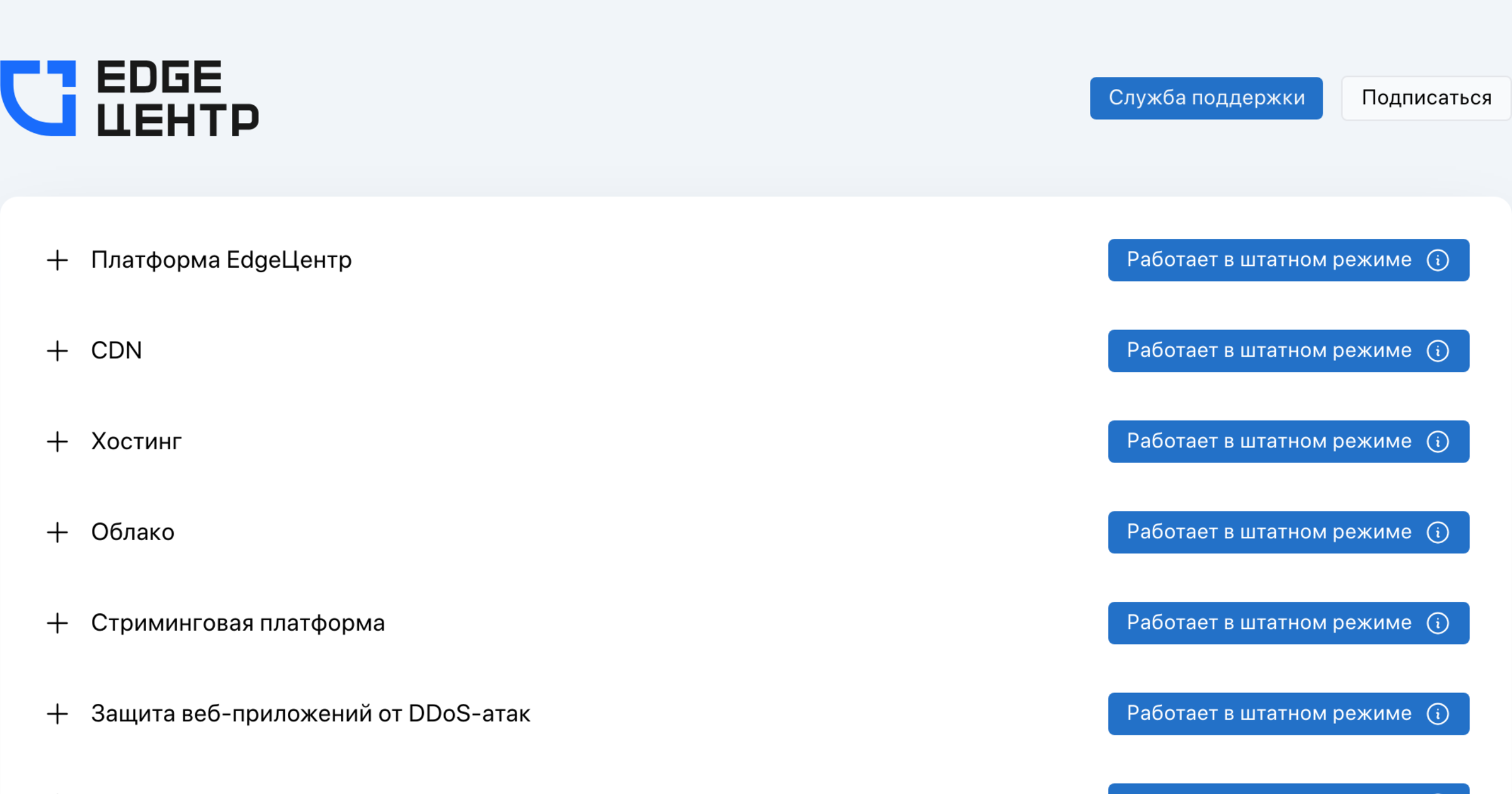The image size is (1512, 794).
Task: Select the Облако label text
Action: tap(133, 532)
